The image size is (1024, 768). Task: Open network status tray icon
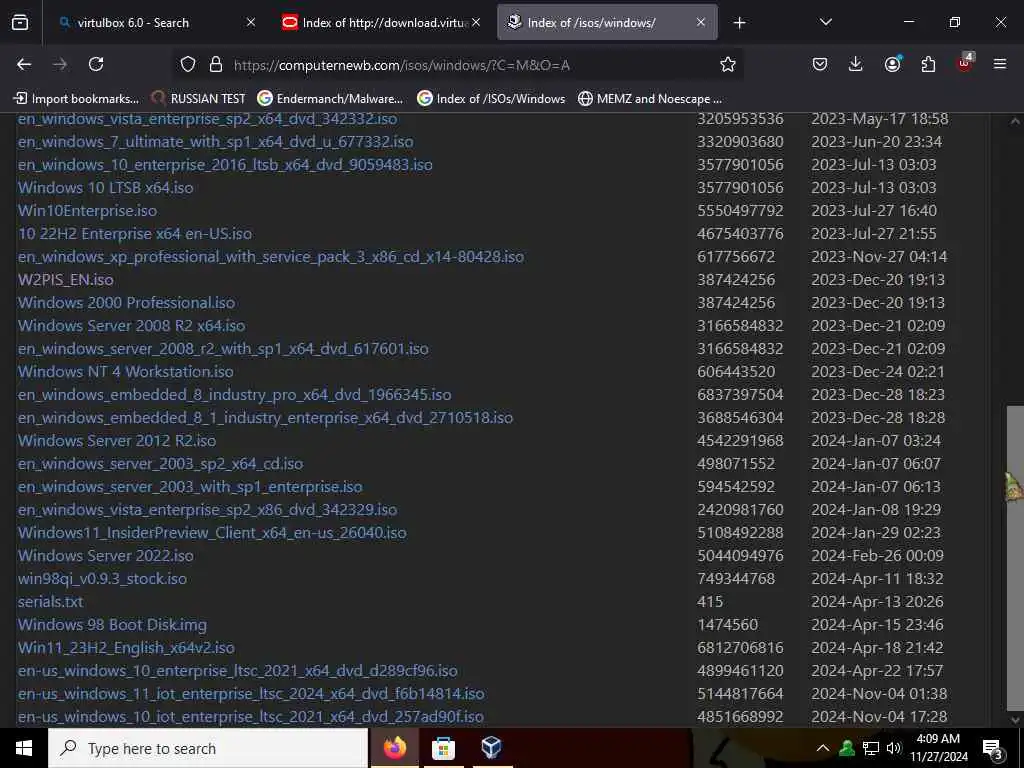[871, 748]
